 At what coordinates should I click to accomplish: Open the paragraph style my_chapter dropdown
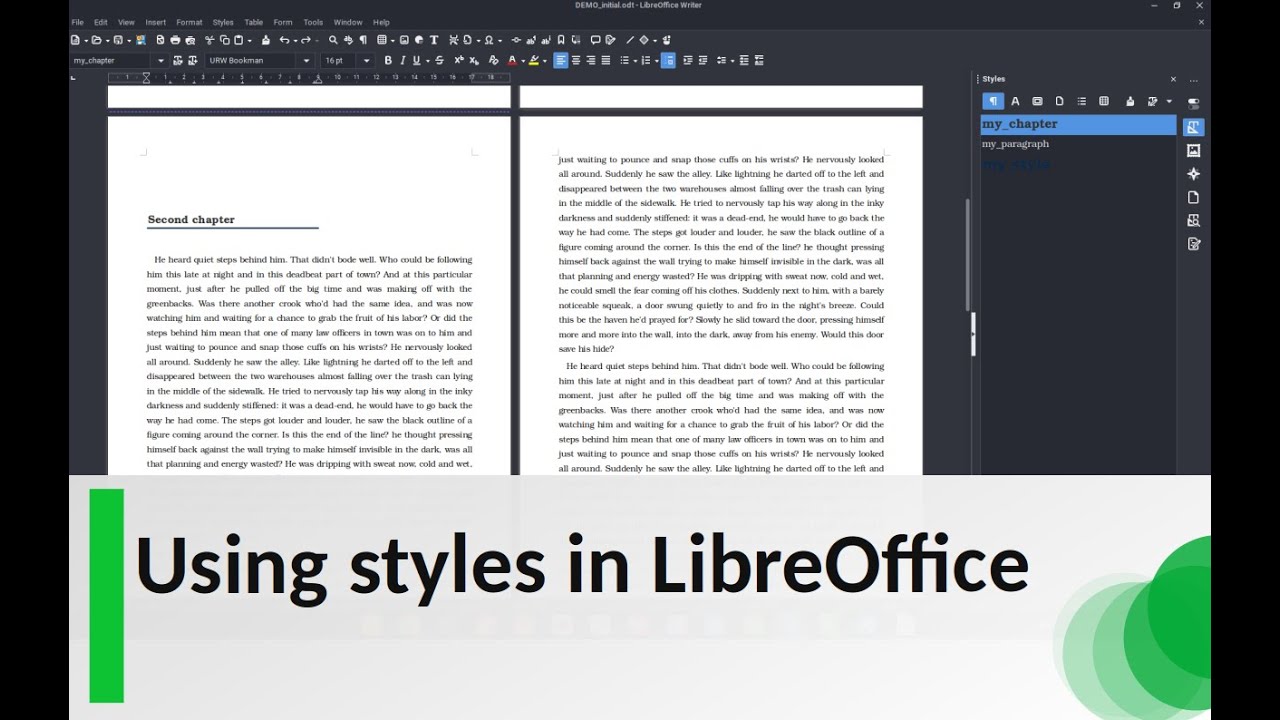click(160, 60)
